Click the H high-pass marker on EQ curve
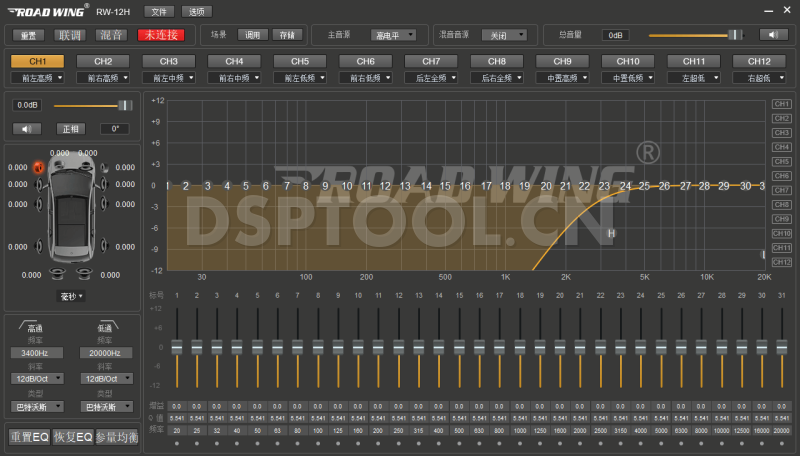Viewport: 800px width, 456px height. tap(611, 233)
